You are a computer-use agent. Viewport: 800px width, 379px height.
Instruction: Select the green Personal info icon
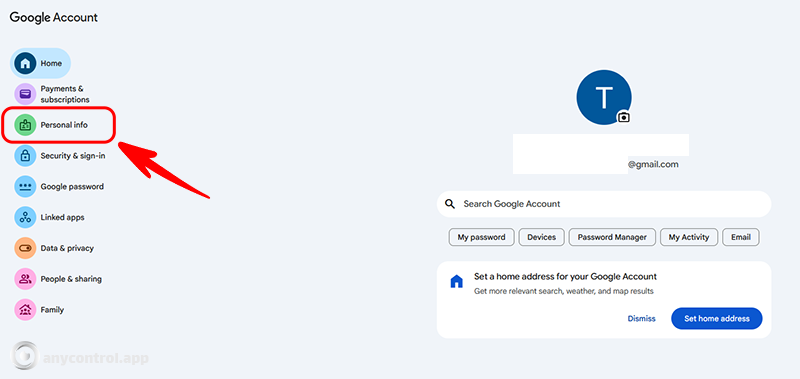pos(25,124)
